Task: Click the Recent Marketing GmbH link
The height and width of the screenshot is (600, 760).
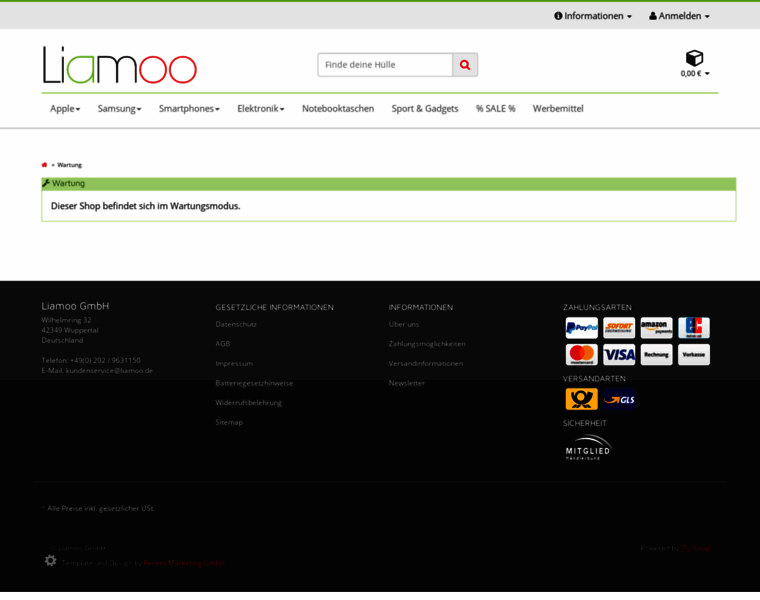Action: pyautogui.click(x=184, y=563)
